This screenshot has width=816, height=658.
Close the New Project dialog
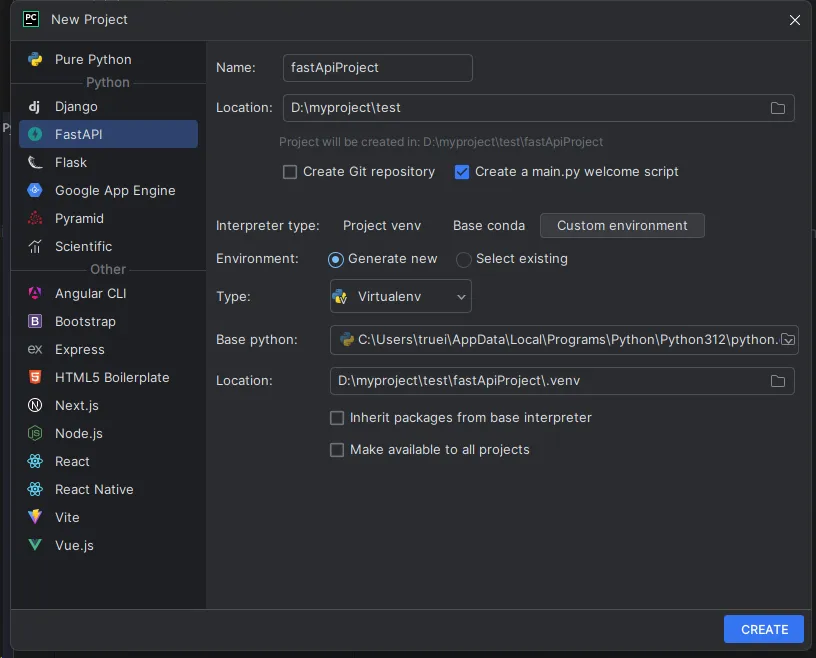click(x=795, y=20)
